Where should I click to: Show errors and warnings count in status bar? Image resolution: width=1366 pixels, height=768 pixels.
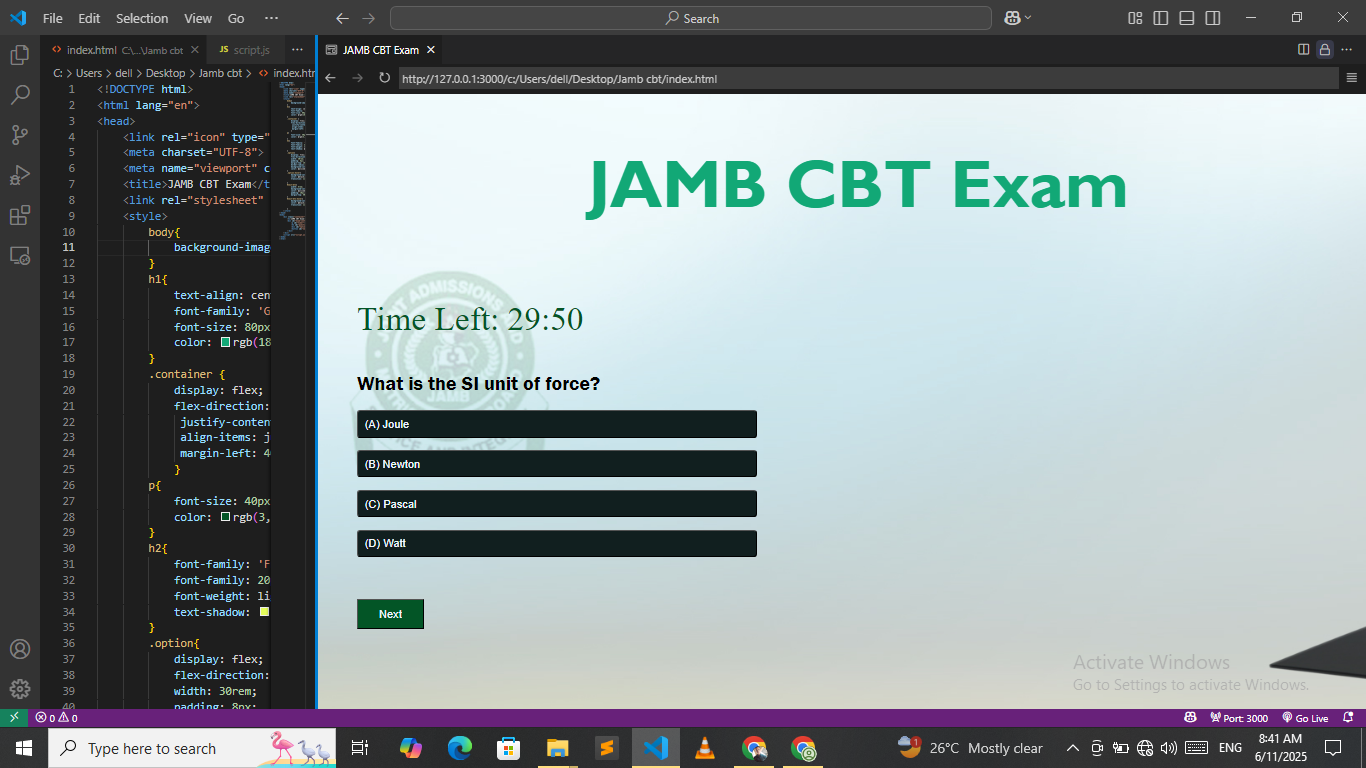(x=57, y=718)
